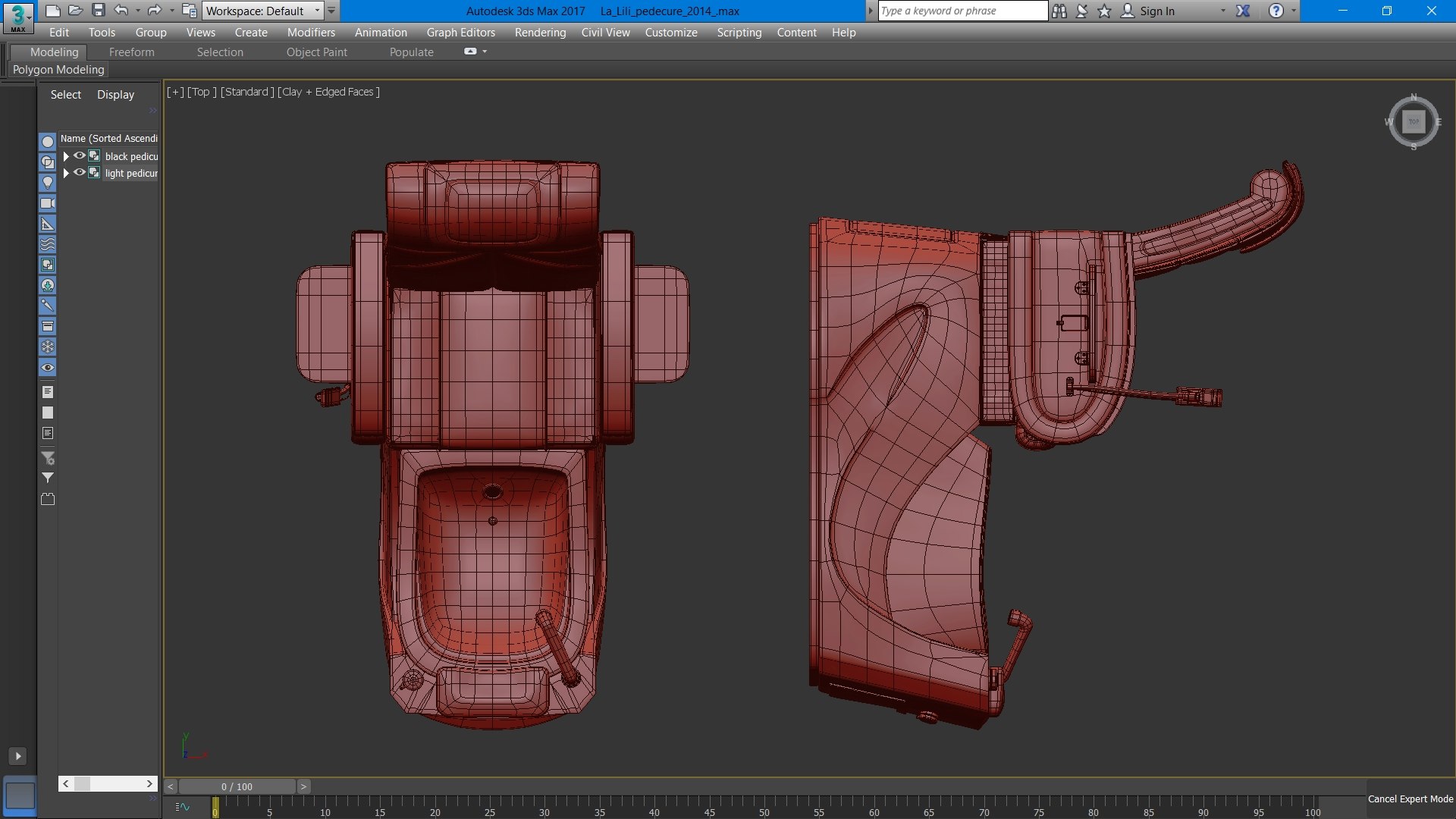The width and height of the screenshot is (1456, 819).
Task: Toggle Display Bones filter icon
Action: [x=48, y=306]
